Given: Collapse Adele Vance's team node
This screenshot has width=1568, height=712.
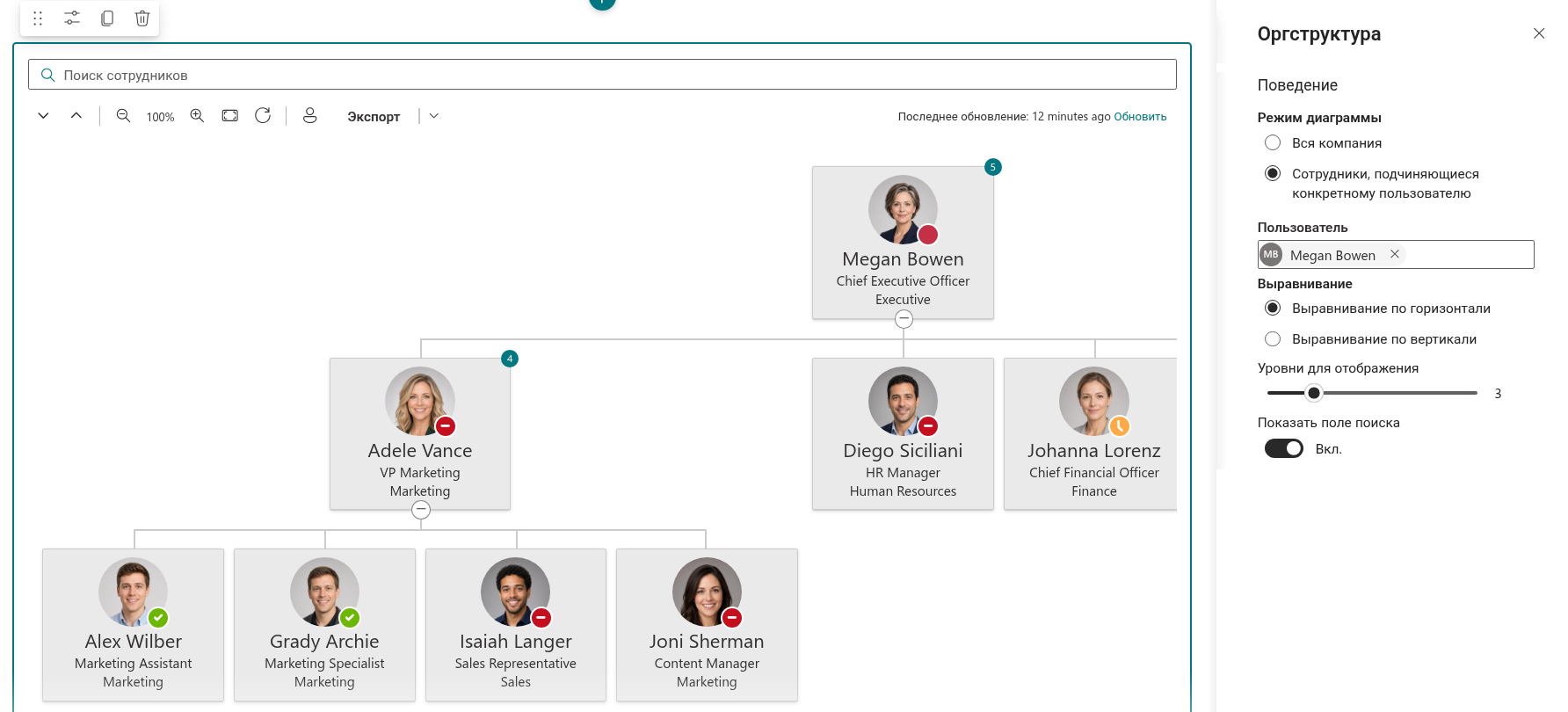Looking at the screenshot, I should [x=421, y=510].
